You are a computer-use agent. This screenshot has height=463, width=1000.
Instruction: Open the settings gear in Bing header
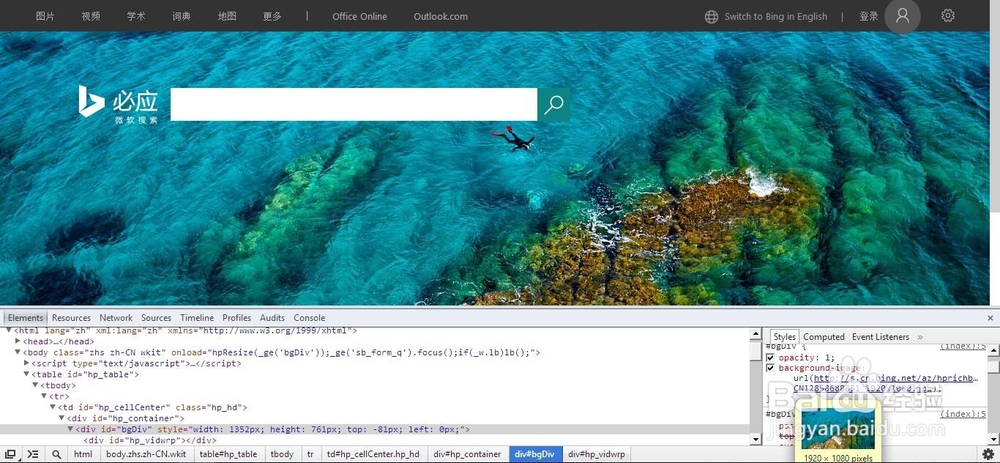pyautogui.click(x=948, y=16)
